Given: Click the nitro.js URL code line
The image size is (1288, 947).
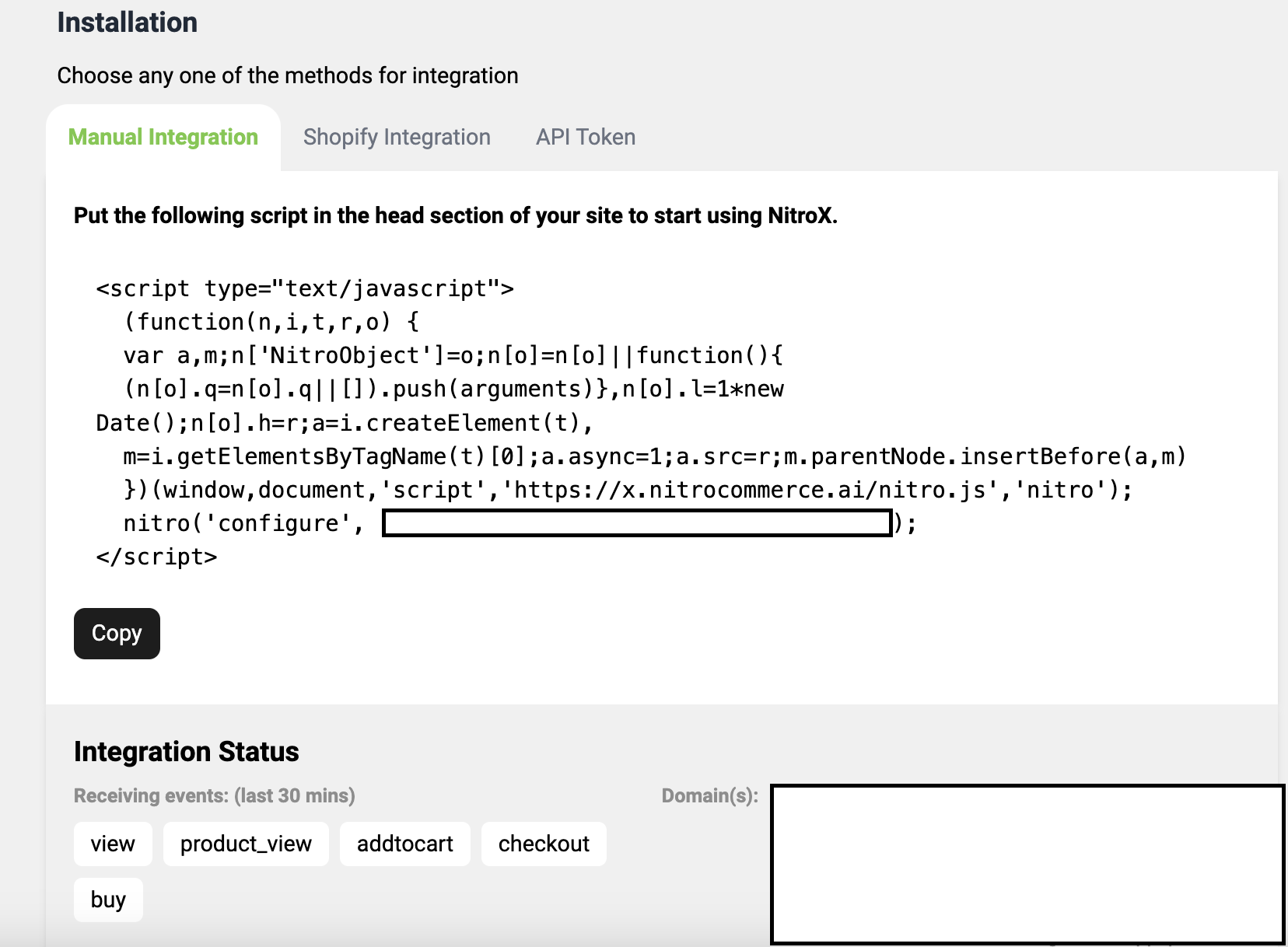Looking at the screenshot, I should pyautogui.click(x=628, y=490).
